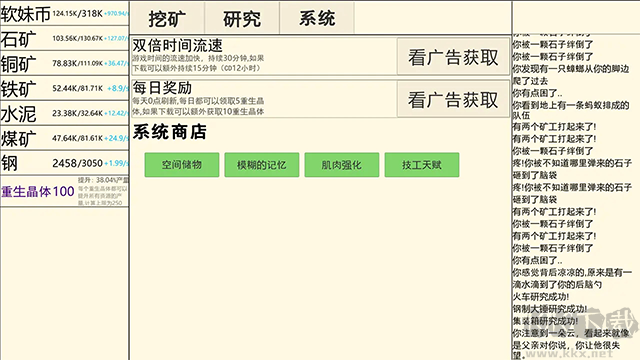Click the 2458/3050 steel amount
This screenshot has height=360, width=640.
click(77, 163)
